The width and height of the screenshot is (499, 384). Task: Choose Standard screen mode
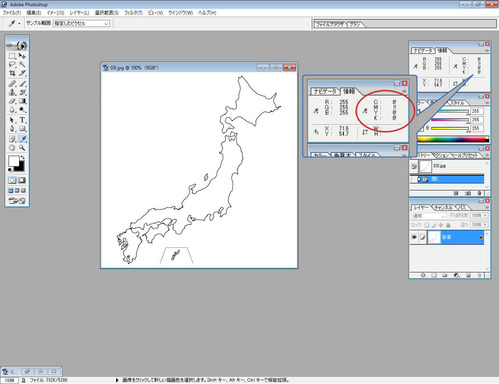[x=11, y=191]
